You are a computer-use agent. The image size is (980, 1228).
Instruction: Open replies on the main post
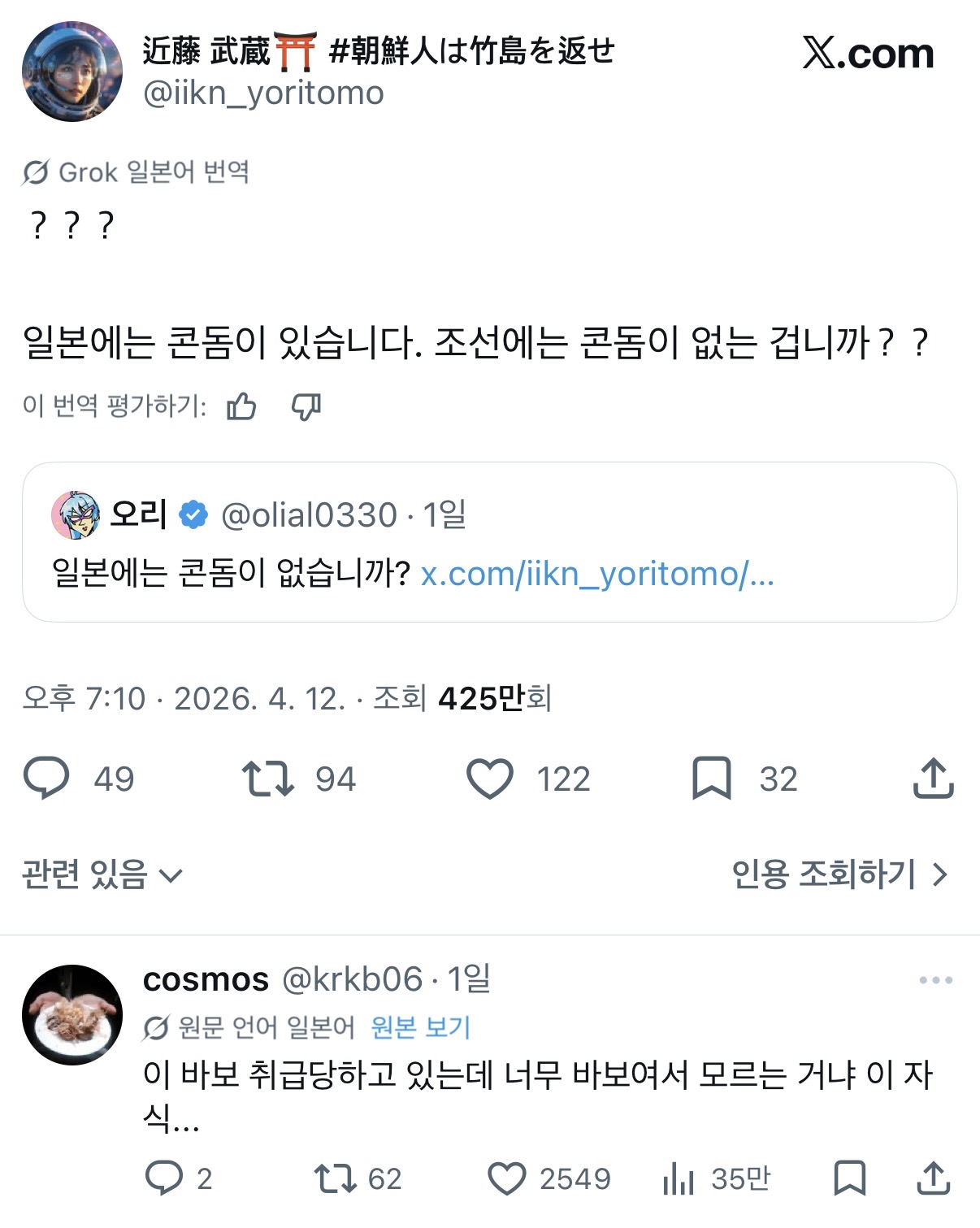coord(47,779)
